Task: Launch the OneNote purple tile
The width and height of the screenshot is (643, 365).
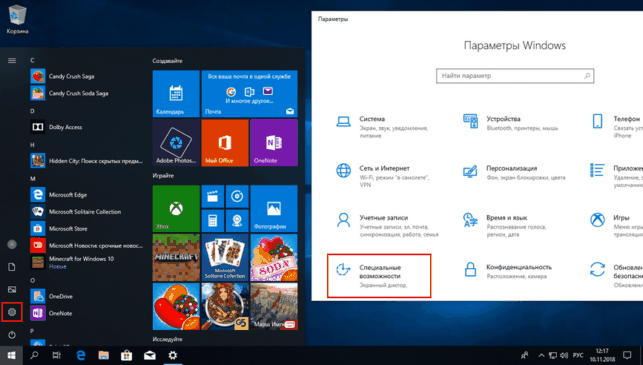Action: pyautogui.click(x=274, y=143)
